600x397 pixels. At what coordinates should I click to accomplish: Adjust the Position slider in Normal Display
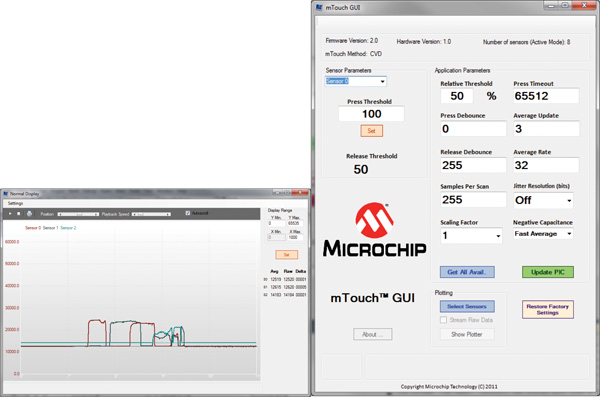[78, 214]
